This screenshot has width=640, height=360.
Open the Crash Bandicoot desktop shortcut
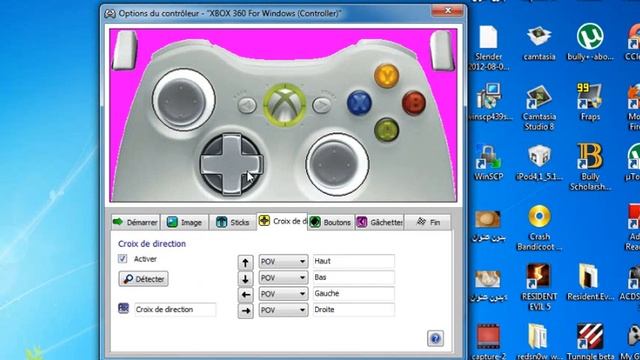[539, 228]
